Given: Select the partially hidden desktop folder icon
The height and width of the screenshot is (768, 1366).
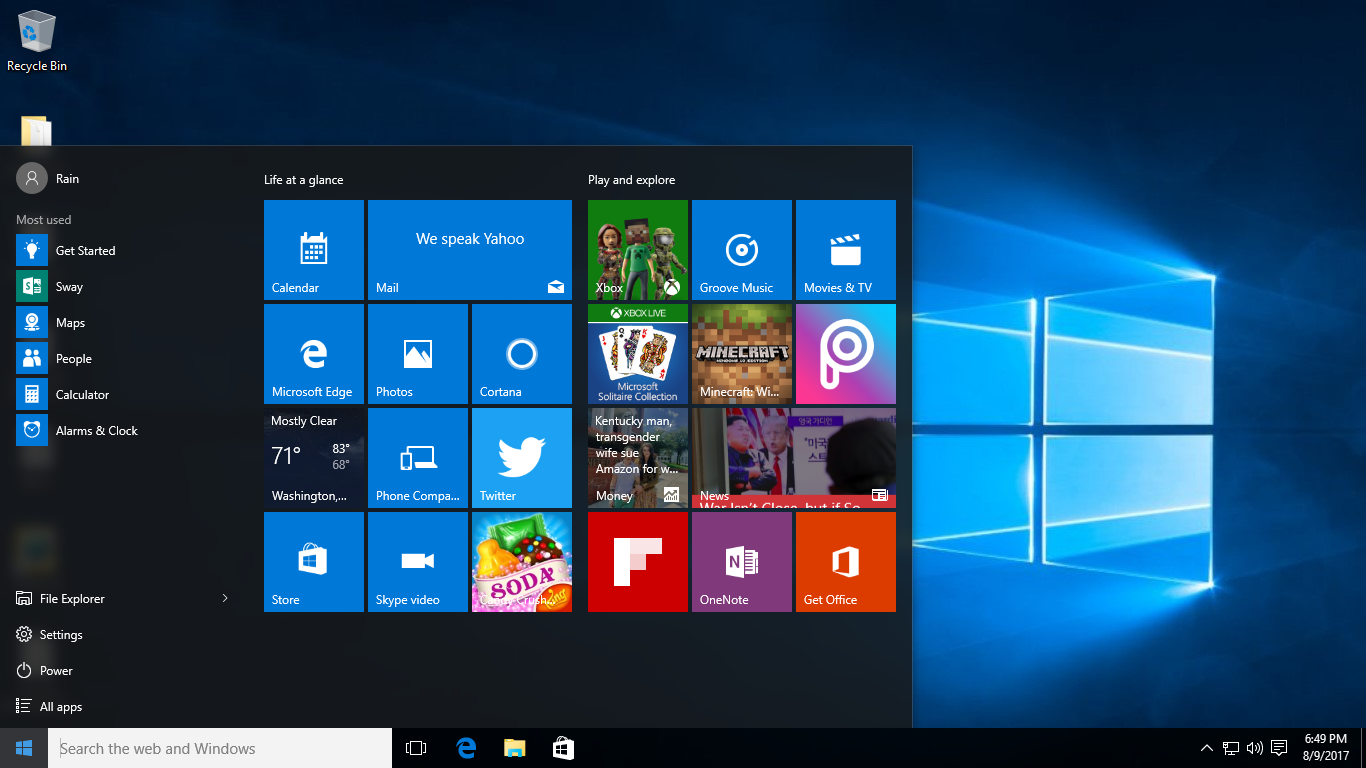Looking at the screenshot, I should point(36,131).
